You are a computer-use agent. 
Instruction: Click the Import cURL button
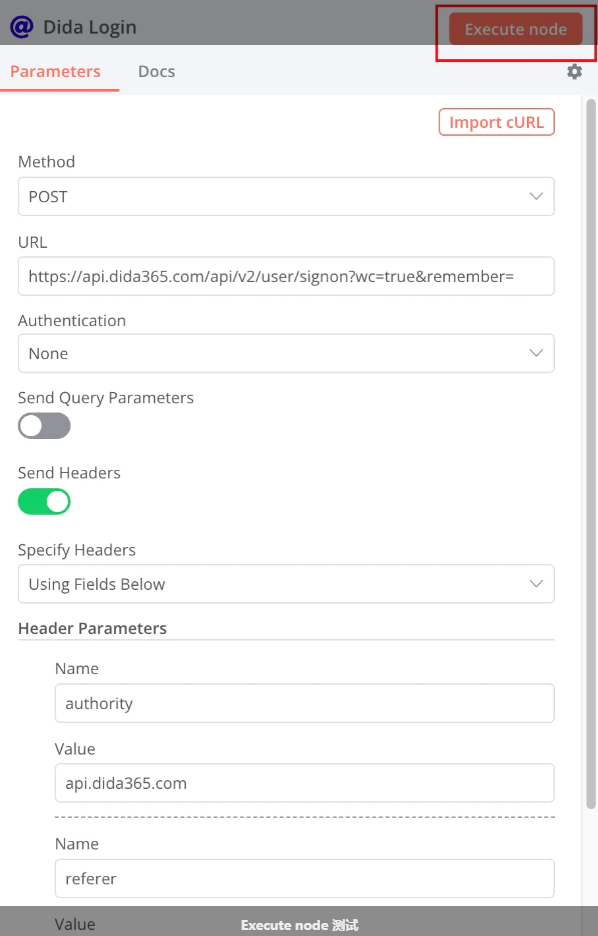pyautogui.click(x=497, y=122)
